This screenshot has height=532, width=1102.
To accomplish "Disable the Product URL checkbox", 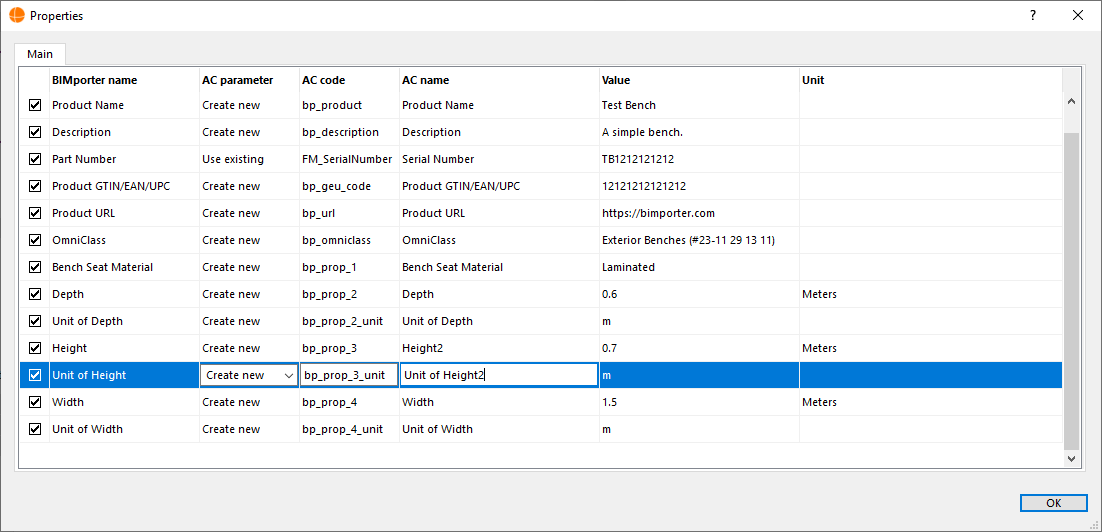I will (34, 213).
